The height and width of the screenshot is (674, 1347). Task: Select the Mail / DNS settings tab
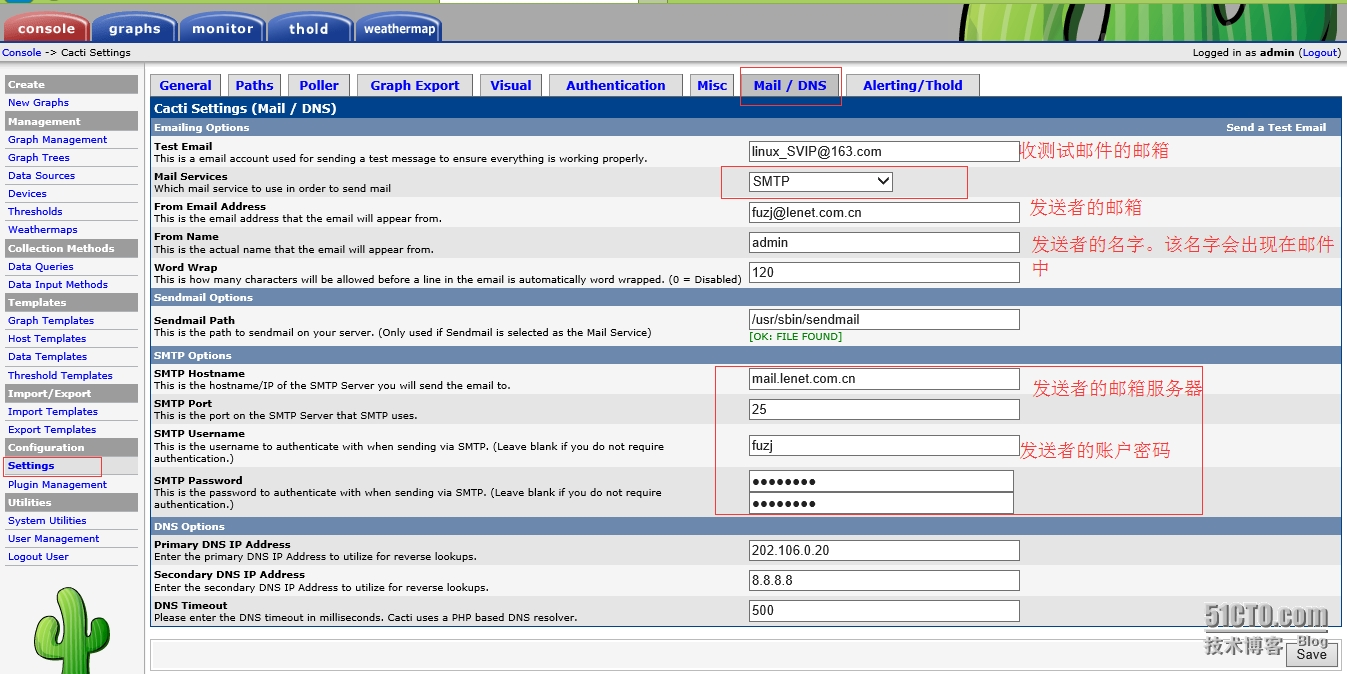coord(790,85)
